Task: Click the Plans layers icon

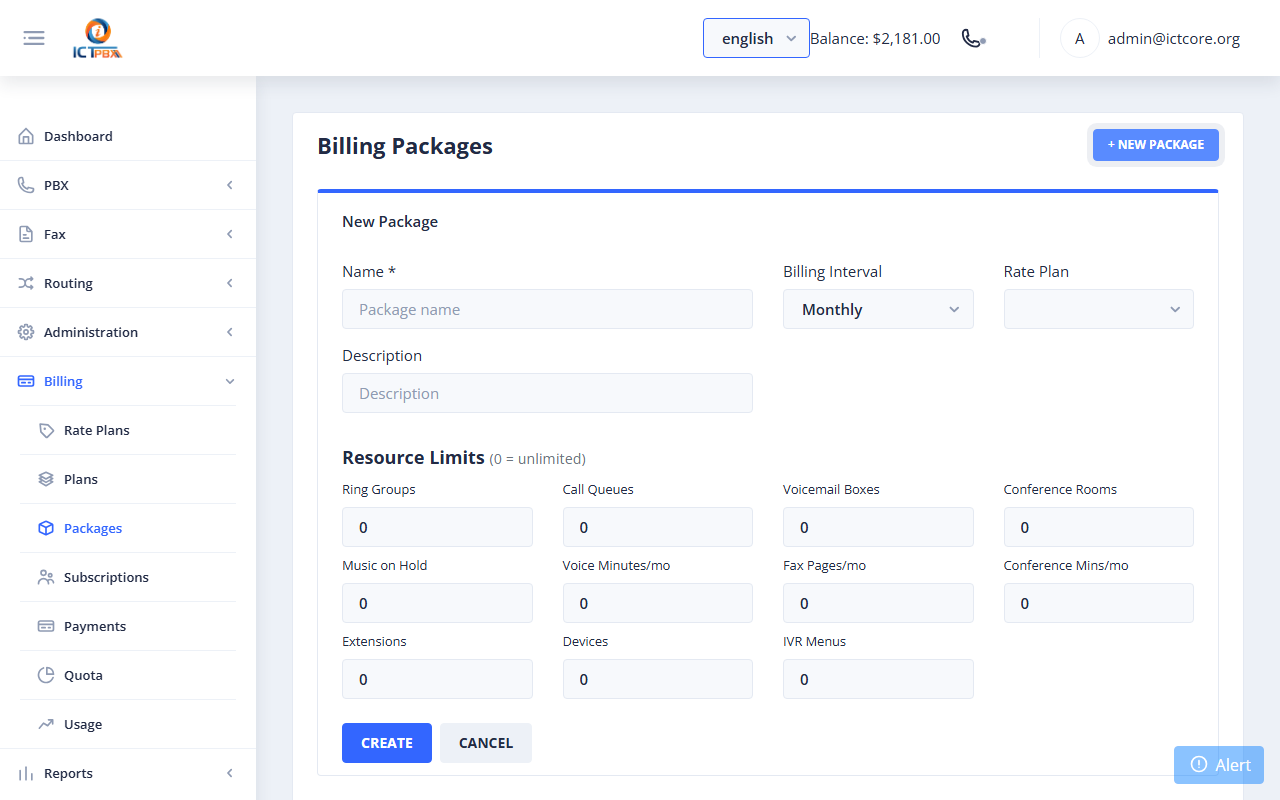Action: tap(46, 479)
